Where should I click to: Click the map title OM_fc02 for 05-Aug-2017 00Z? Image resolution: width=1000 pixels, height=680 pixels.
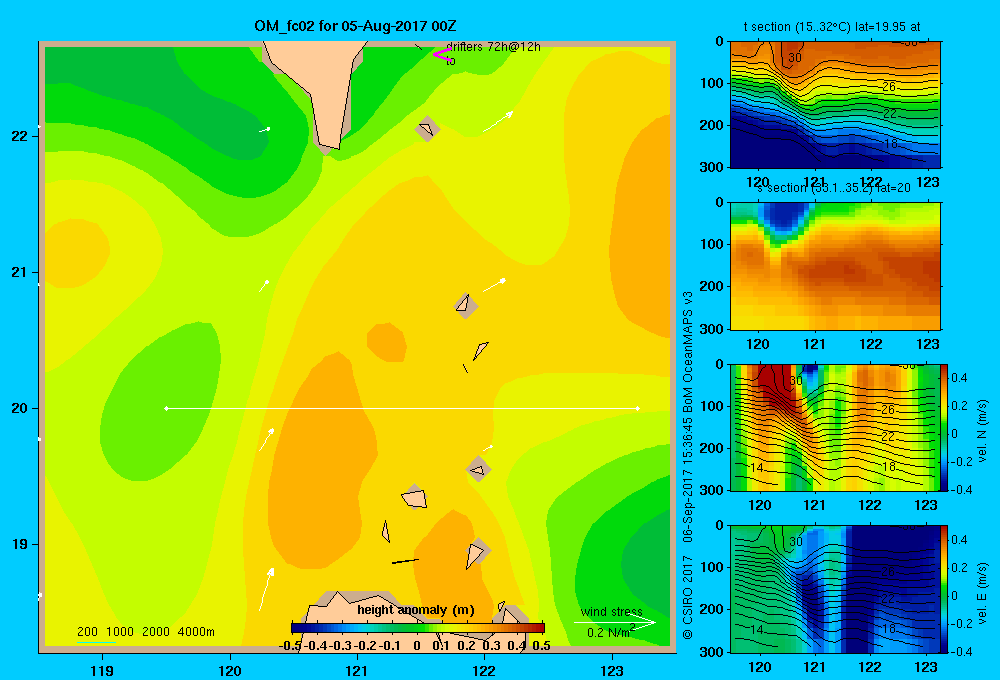pos(355,26)
